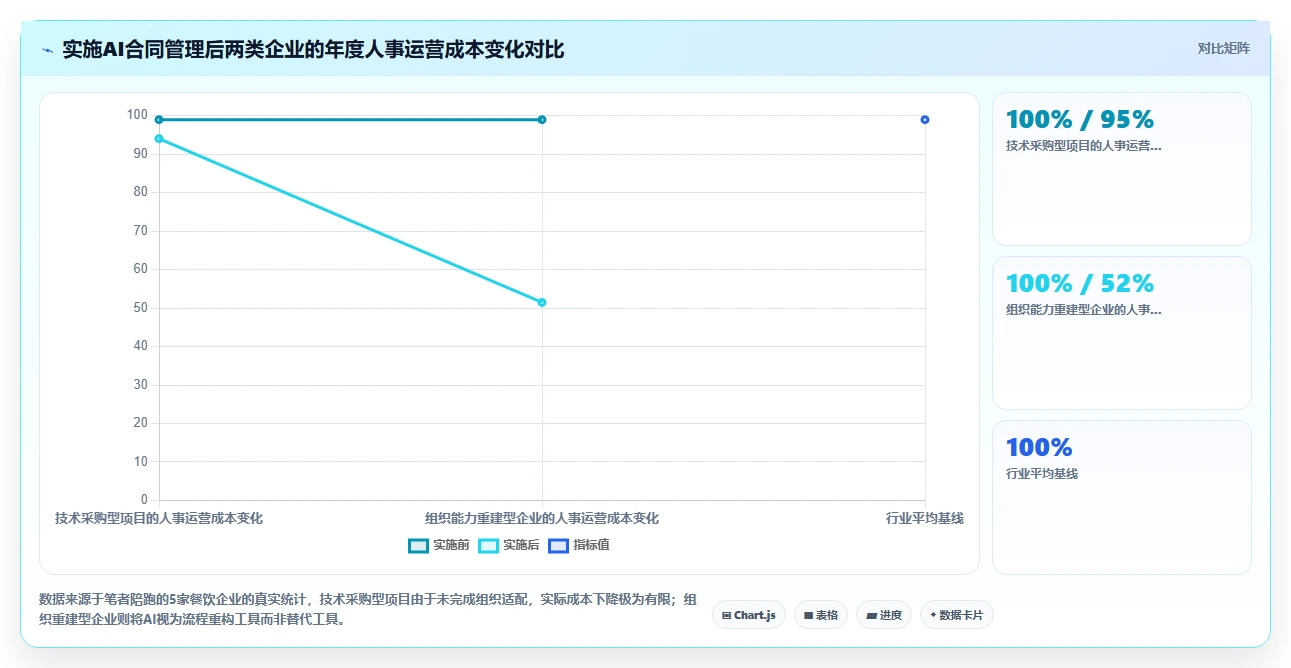Viewport: 1291px width, 668px height.
Task: Click x-axis label 行业平均基线
Action: pos(925,518)
